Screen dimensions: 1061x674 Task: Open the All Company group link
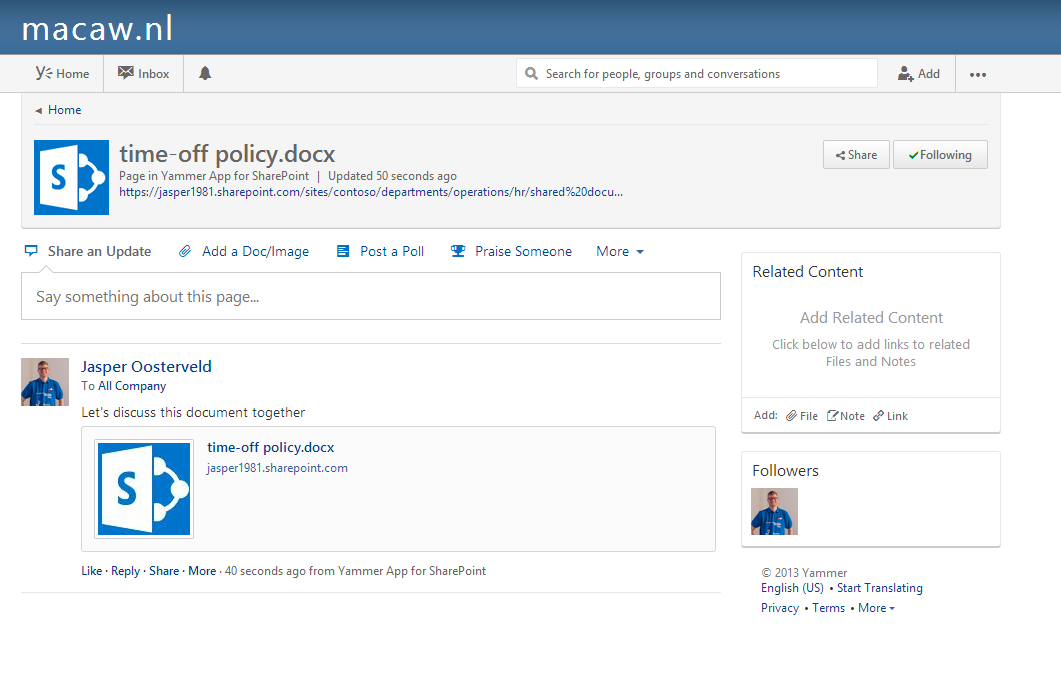132,386
